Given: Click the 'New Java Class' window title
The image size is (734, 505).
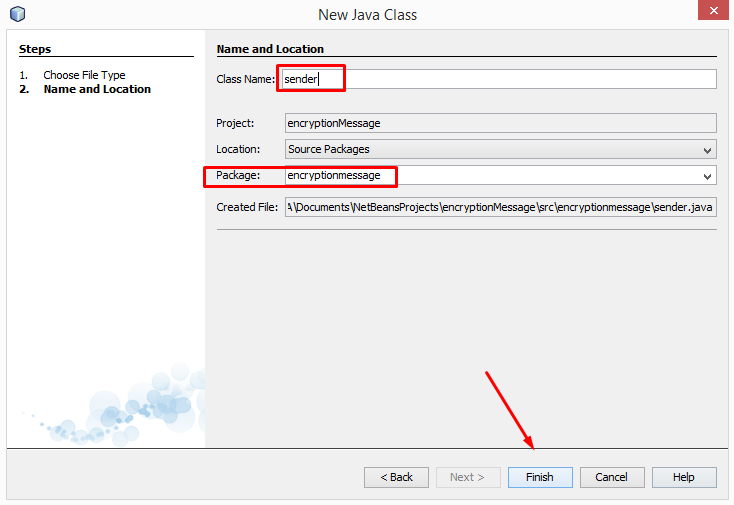Looking at the screenshot, I should click(x=367, y=15).
